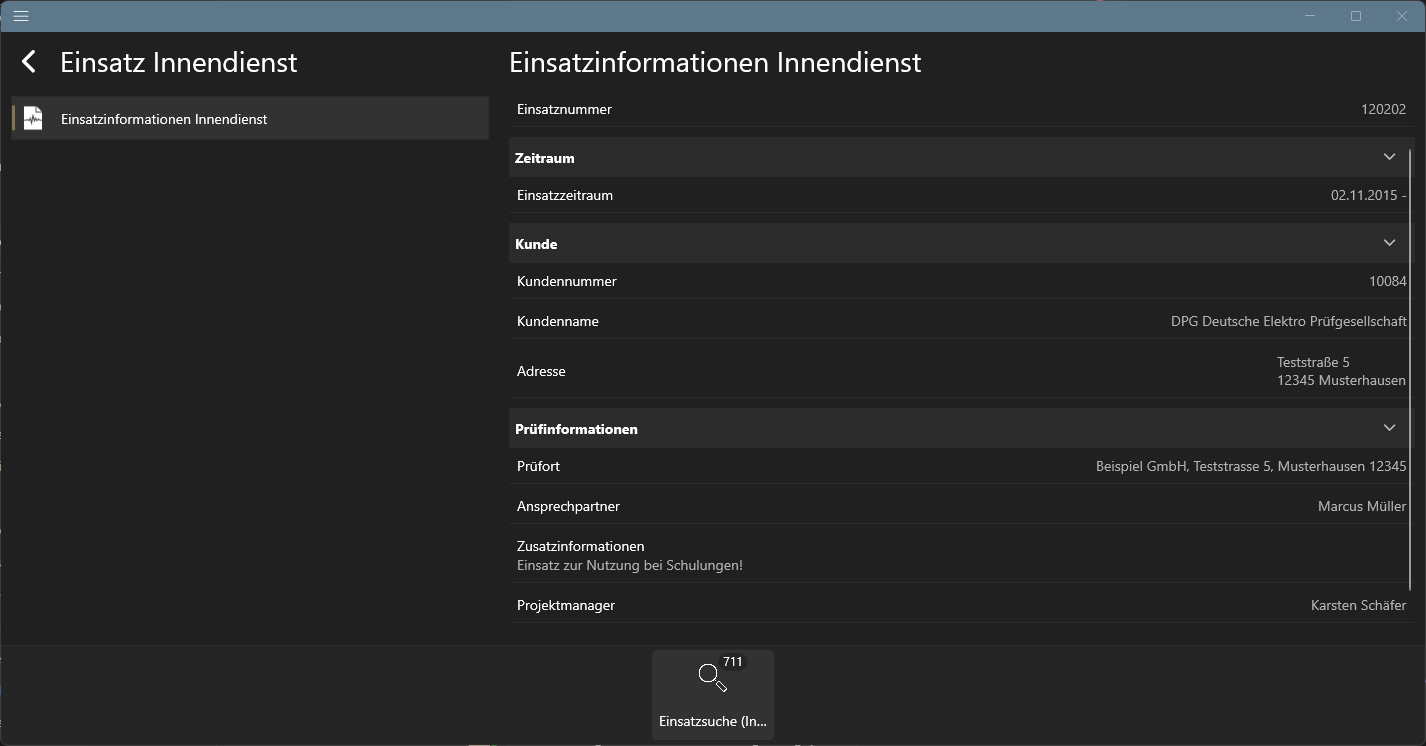Viewport: 1426px width, 746px height.
Task: Click the DPG Deutsche Elektro Prüfgesellschaft name
Action: (x=1289, y=322)
